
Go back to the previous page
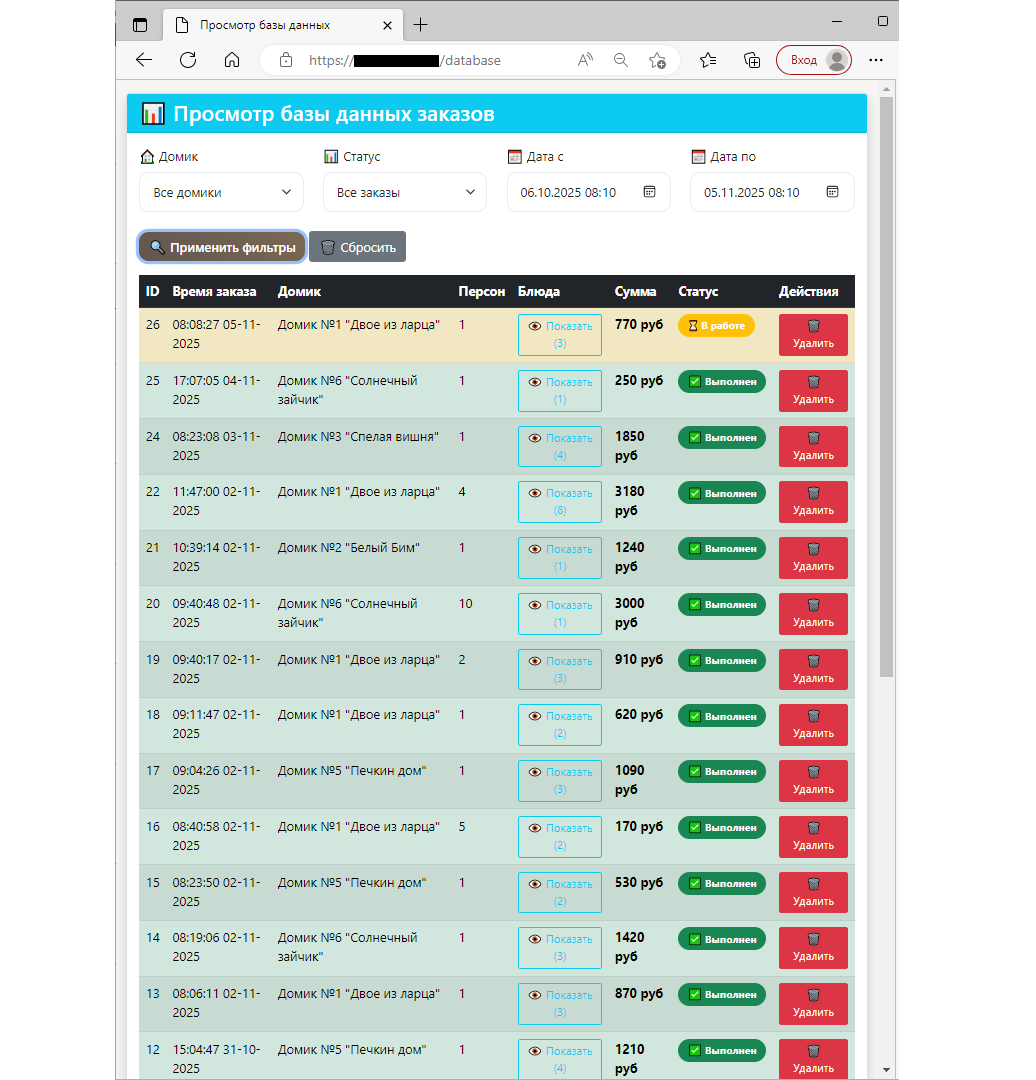point(144,60)
